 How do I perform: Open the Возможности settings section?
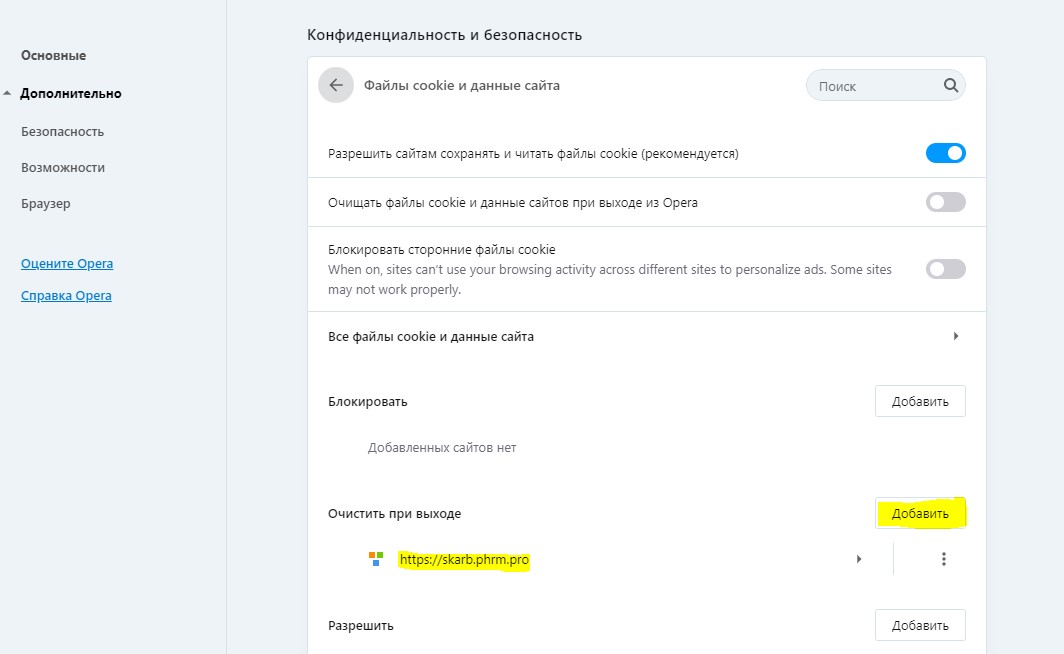click(63, 168)
